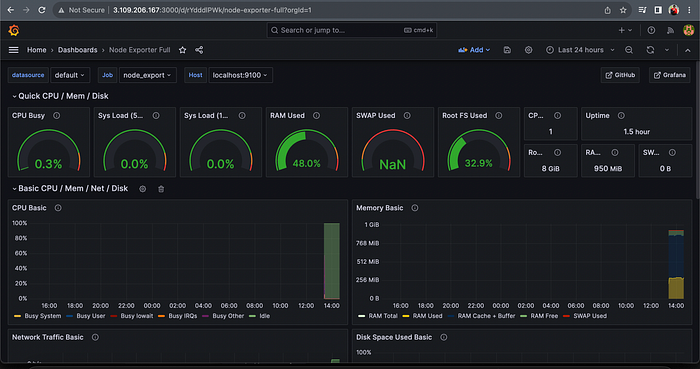Open the refresh interval dropdown arrow
700x369 pixels.
pyautogui.click(x=667, y=50)
